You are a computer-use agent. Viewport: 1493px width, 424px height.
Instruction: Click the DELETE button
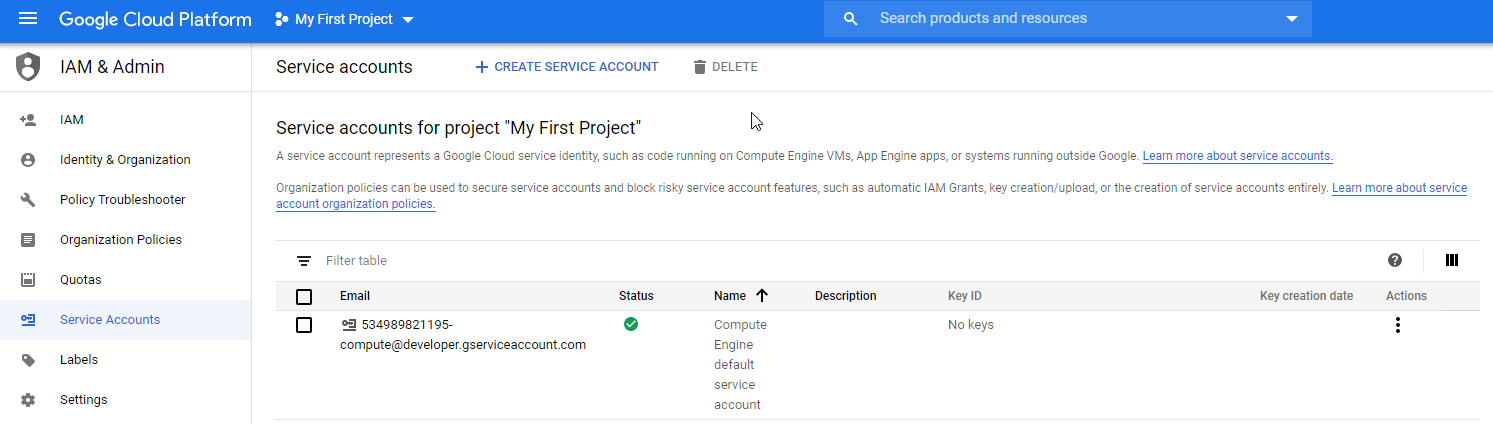pos(725,67)
